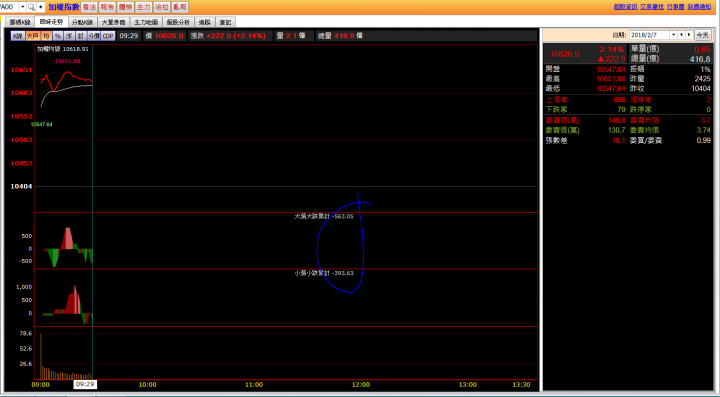Open the symbol code dropdown arrow
Screen dimensions: 720x397
pos(22,7)
